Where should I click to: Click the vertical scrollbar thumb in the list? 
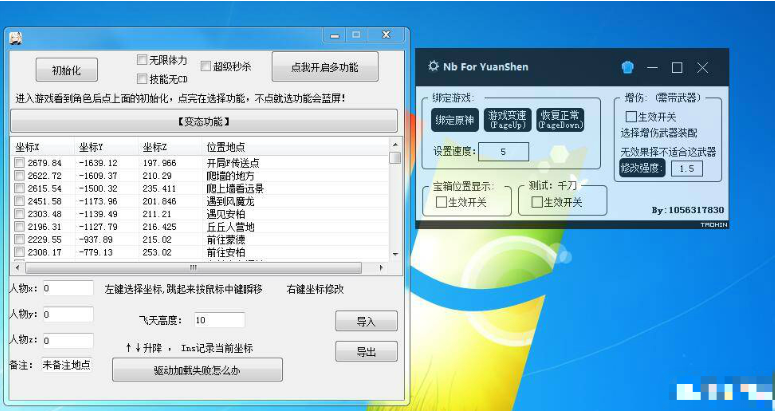tap(395, 158)
